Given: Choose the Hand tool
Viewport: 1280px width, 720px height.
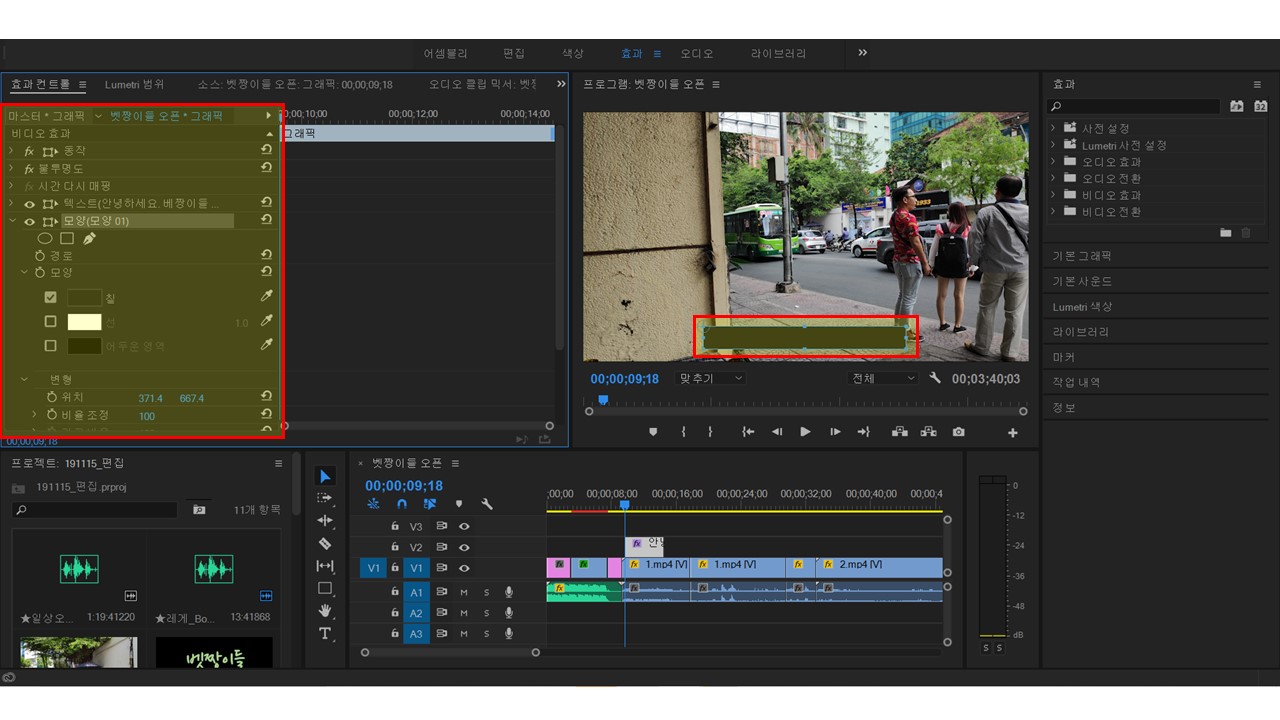Looking at the screenshot, I should 325,611.
